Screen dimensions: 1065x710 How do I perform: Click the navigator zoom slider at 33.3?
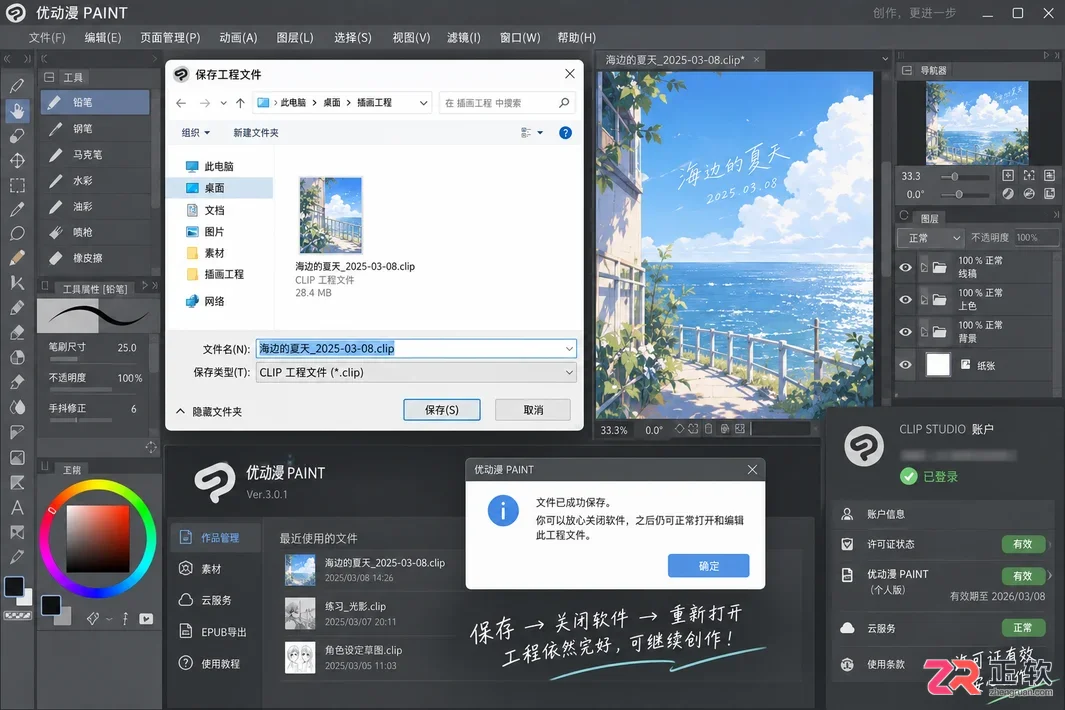tap(964, 177)
